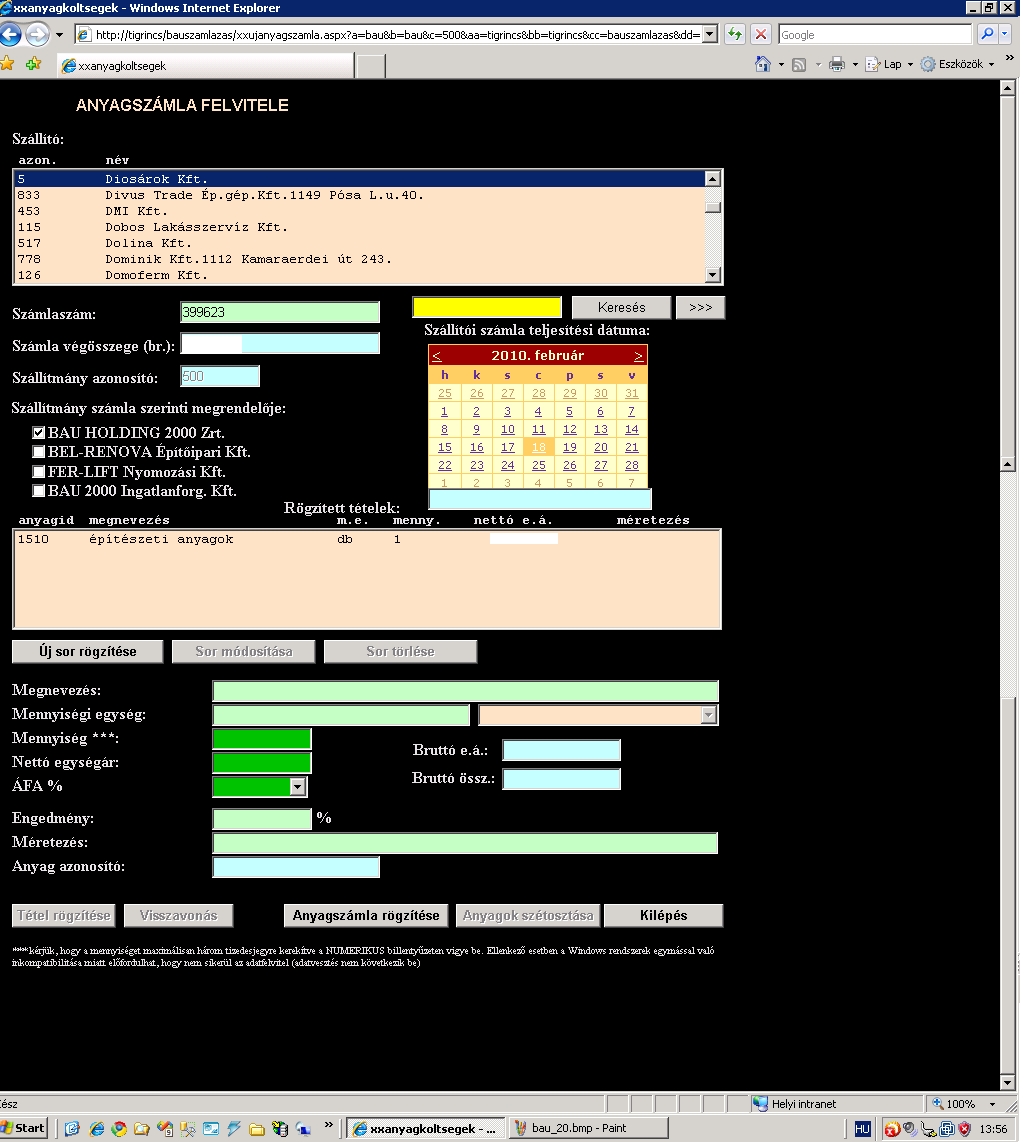This screenshot has width=1024, height=1142.
Task: Click the zoom magnifier icon in status bar
Action: (x=938, y=1104)
